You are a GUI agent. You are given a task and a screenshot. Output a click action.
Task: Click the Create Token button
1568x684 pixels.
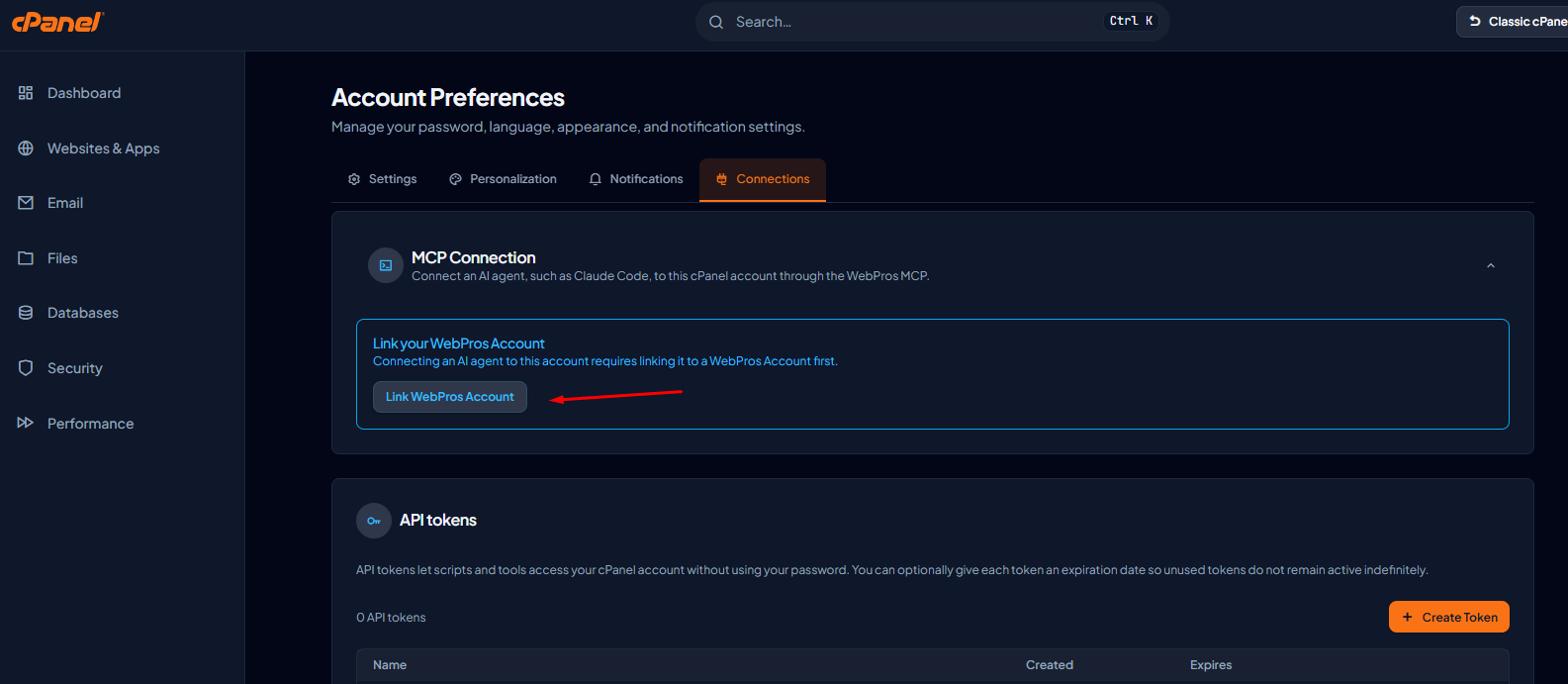pos(1449,617)
